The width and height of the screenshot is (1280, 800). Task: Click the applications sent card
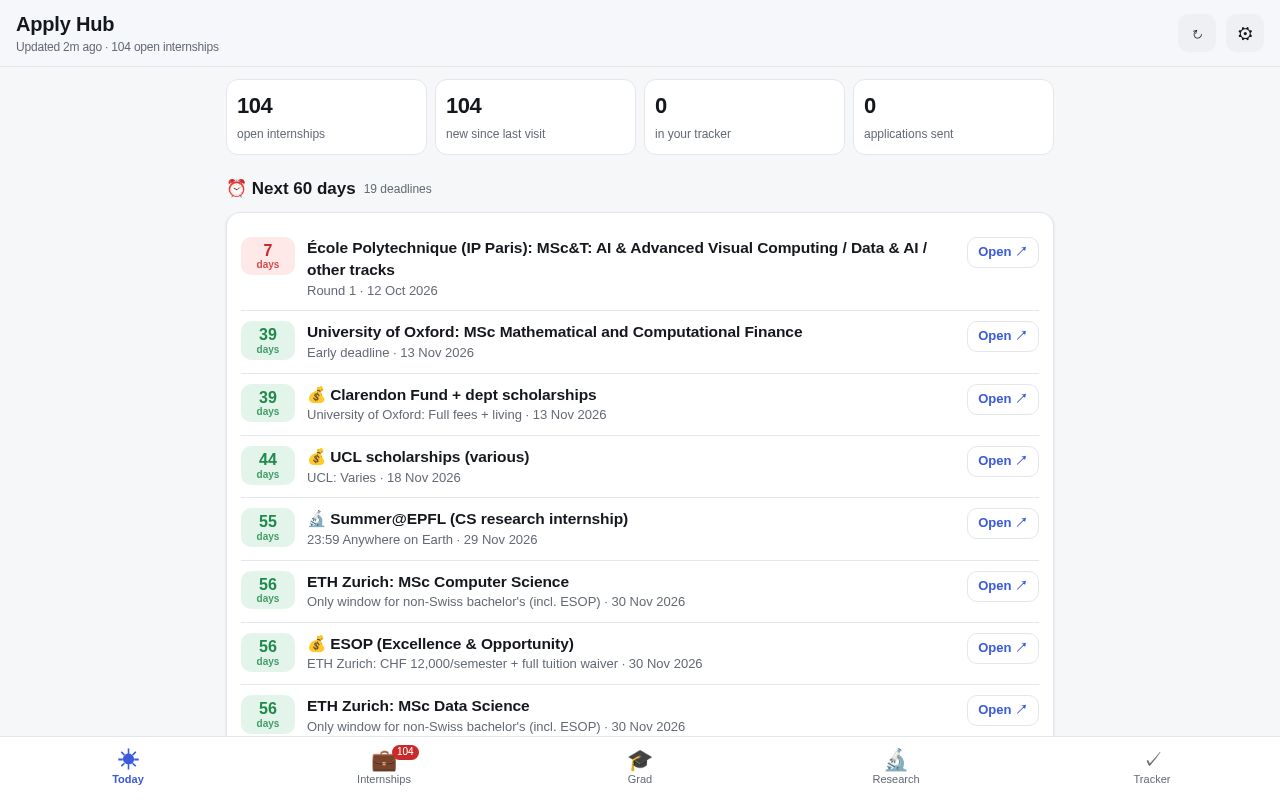[x=953, y=117]
